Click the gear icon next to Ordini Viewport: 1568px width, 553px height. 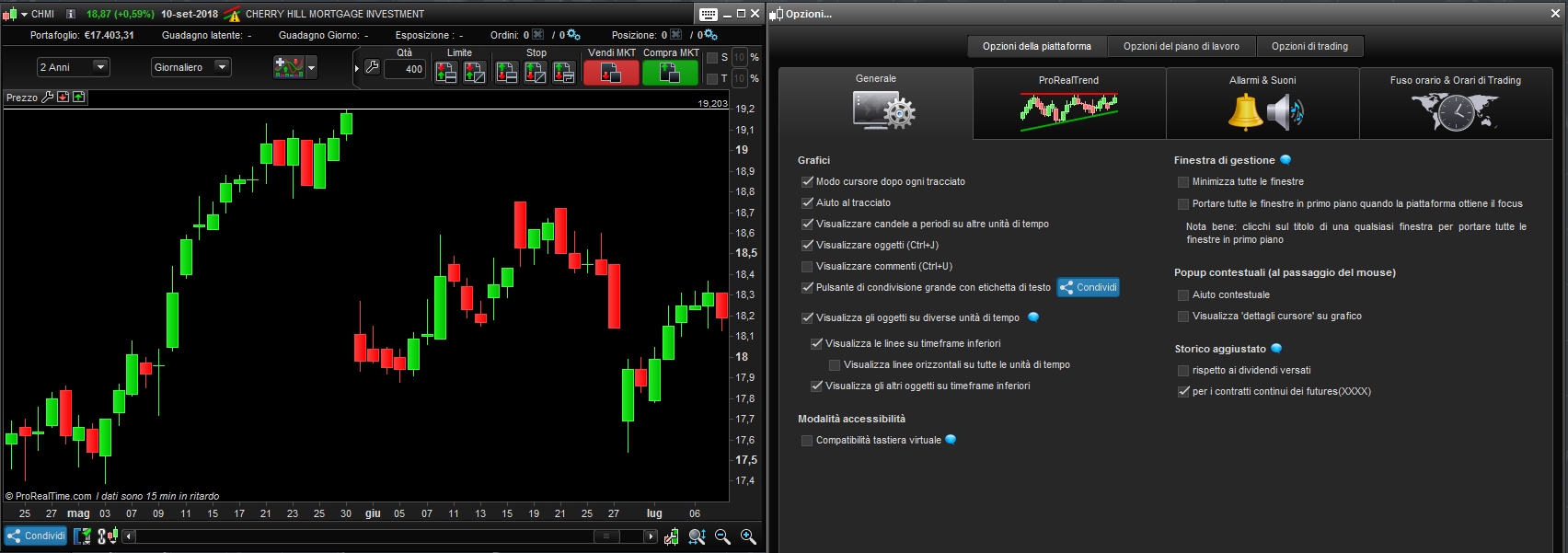pyautogui.click(x=573, y=35)
